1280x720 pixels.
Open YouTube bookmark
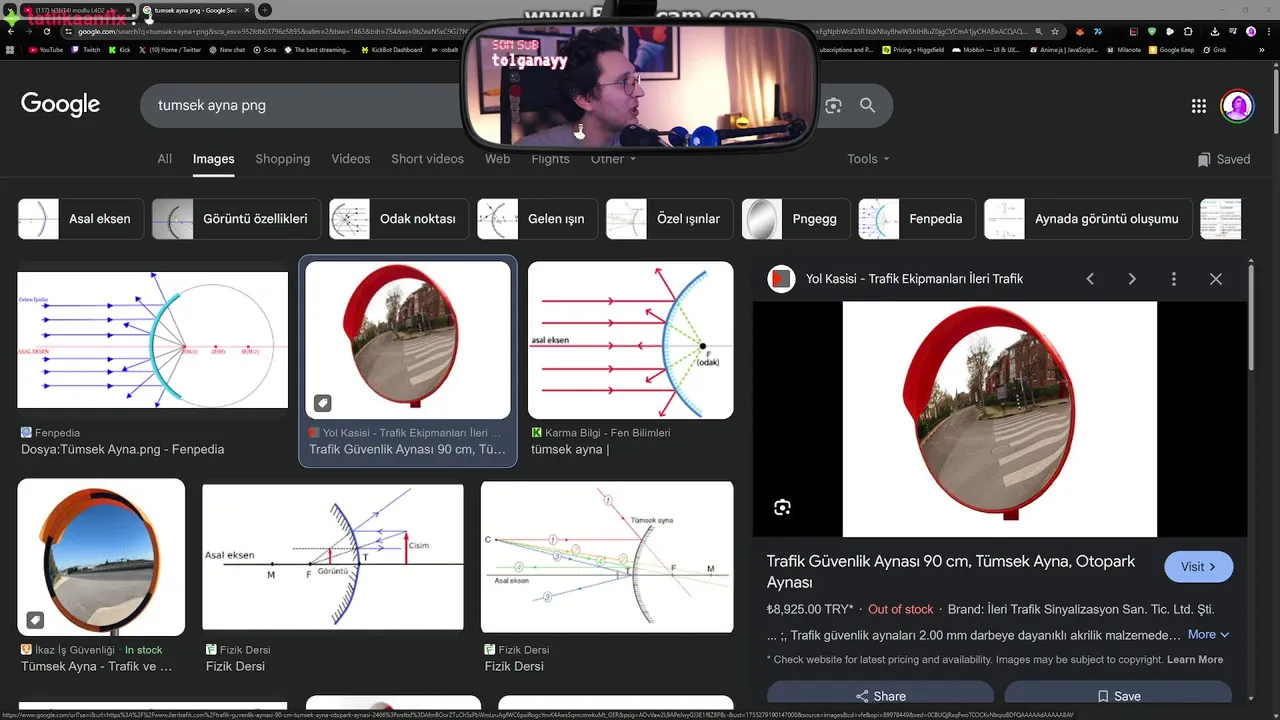pos(46,49)
